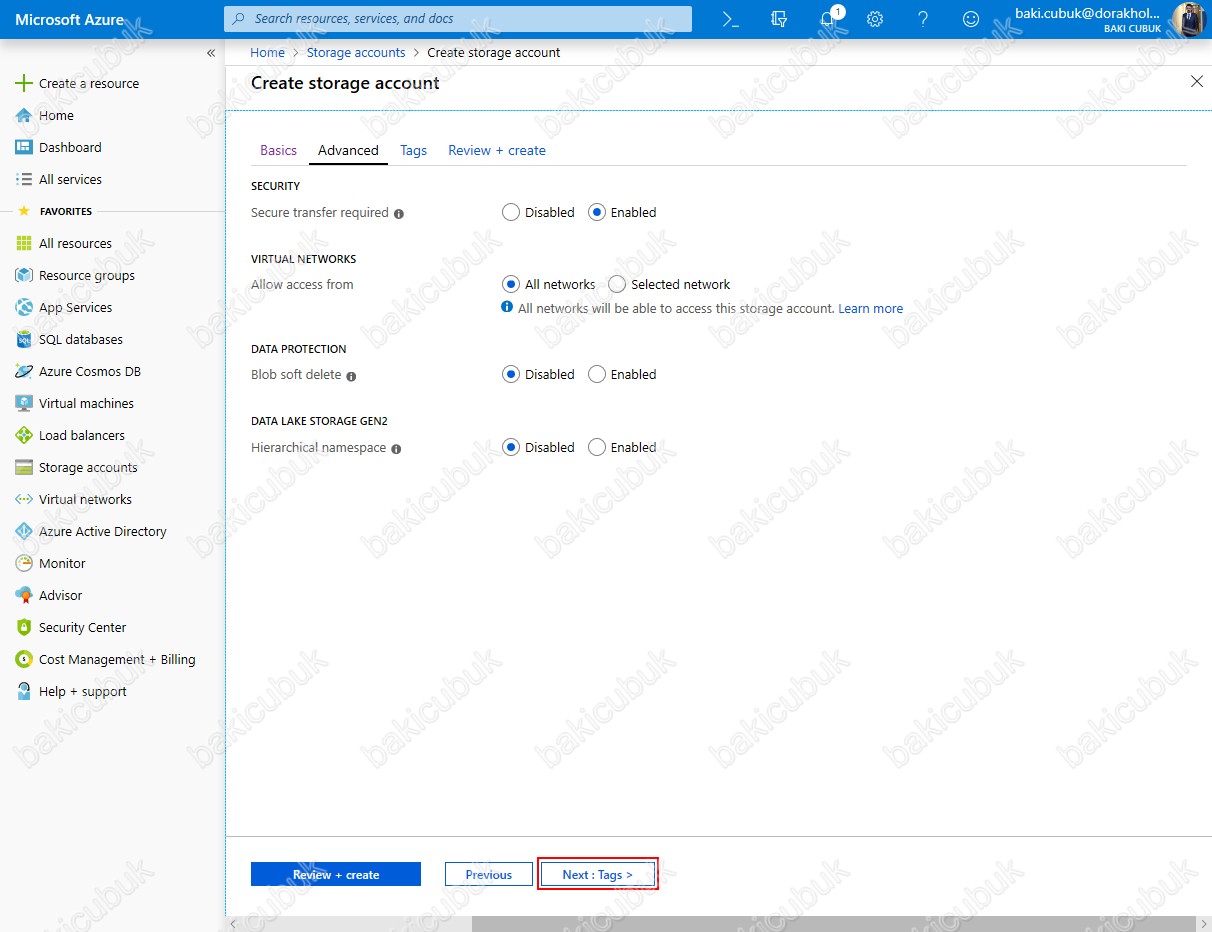This screenshot has width=1212, height=932.
Task: Click the SQL databases icon
Action: [x=24, y=339]
